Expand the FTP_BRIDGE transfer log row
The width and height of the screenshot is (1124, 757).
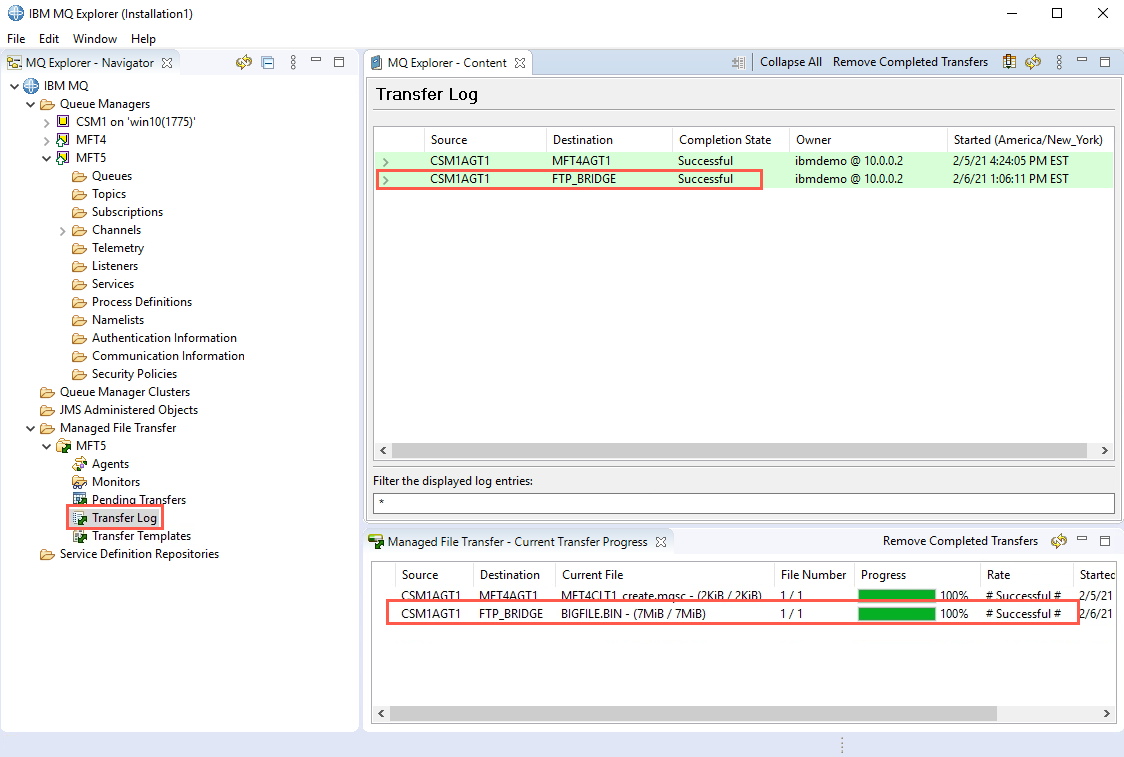click(386, 180)
